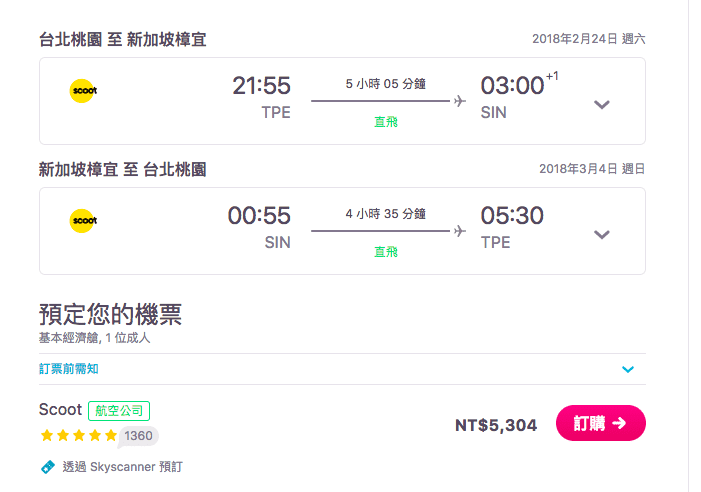Image resolution: width=701 pixels, height=492 pixels.
Task: Click the green 航空公司 badge
Action: [x=119, y=410]
